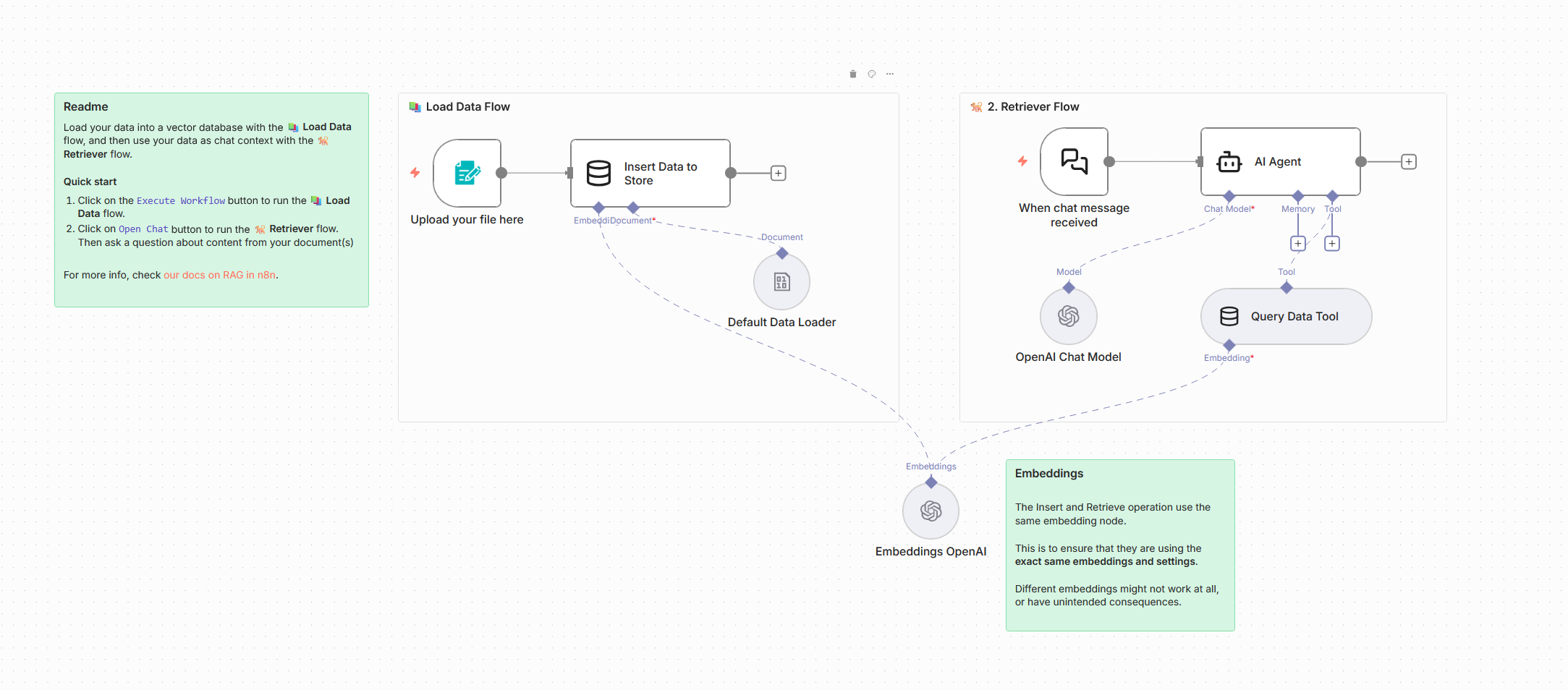Image resolution: width=1568 pixels, height=690 pixels.
Task: Select the Query Data Tool node
Action: (x=1286, y=317)
